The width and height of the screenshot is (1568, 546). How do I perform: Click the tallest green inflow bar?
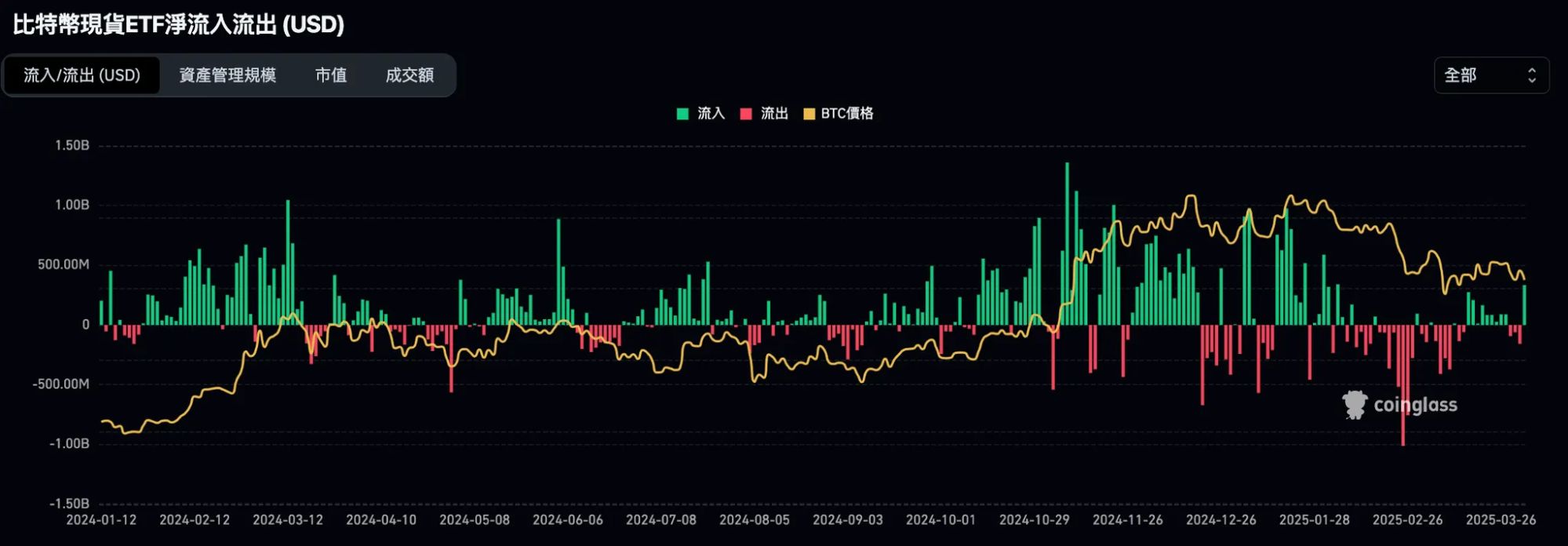[x=1067, y=243]
